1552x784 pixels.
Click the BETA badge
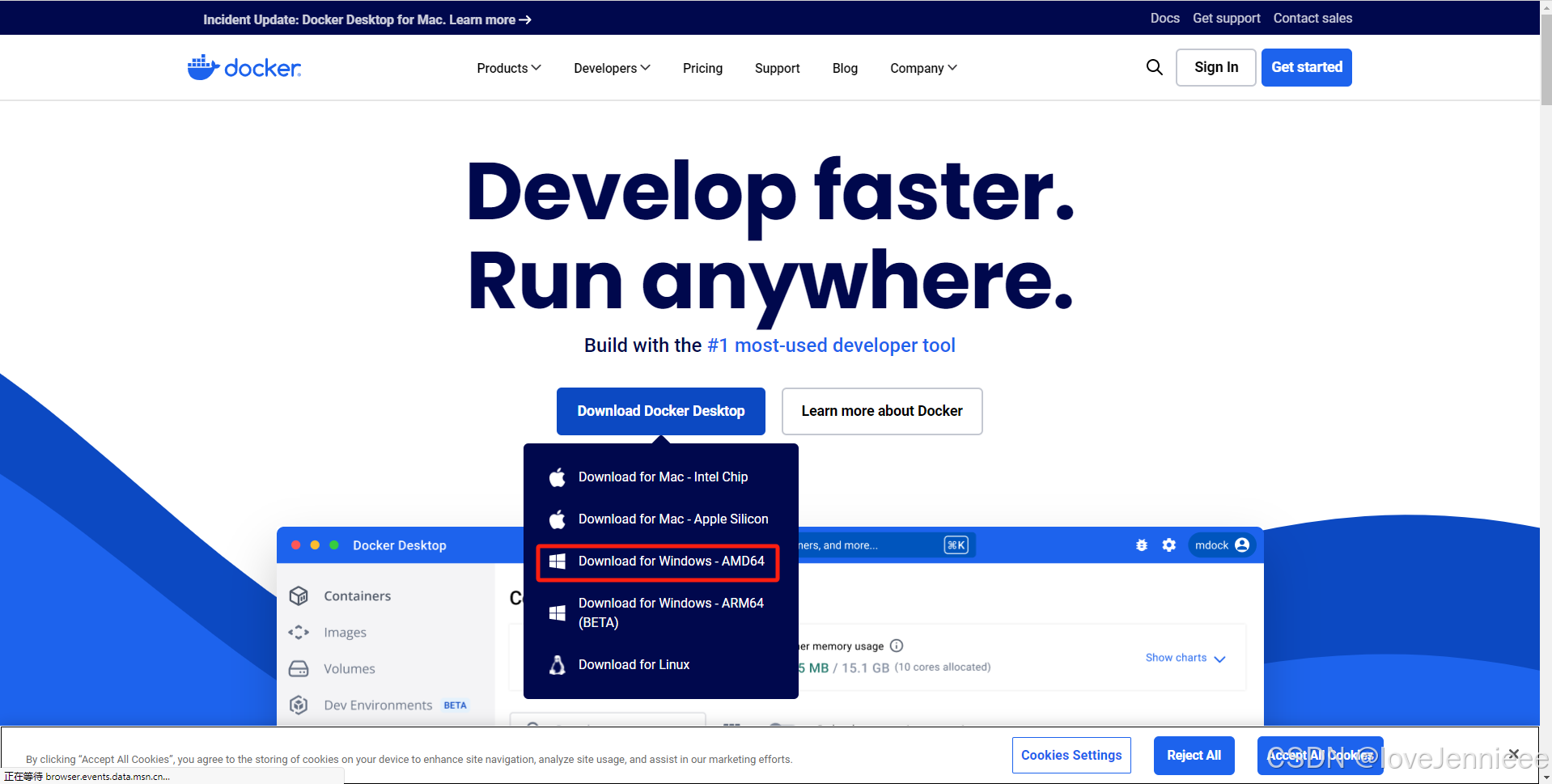pos(455,706)
